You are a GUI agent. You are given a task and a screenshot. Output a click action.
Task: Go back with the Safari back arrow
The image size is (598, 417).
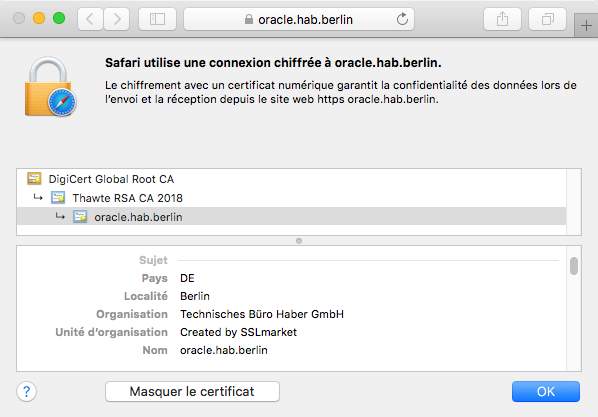(x=90, y=19)
